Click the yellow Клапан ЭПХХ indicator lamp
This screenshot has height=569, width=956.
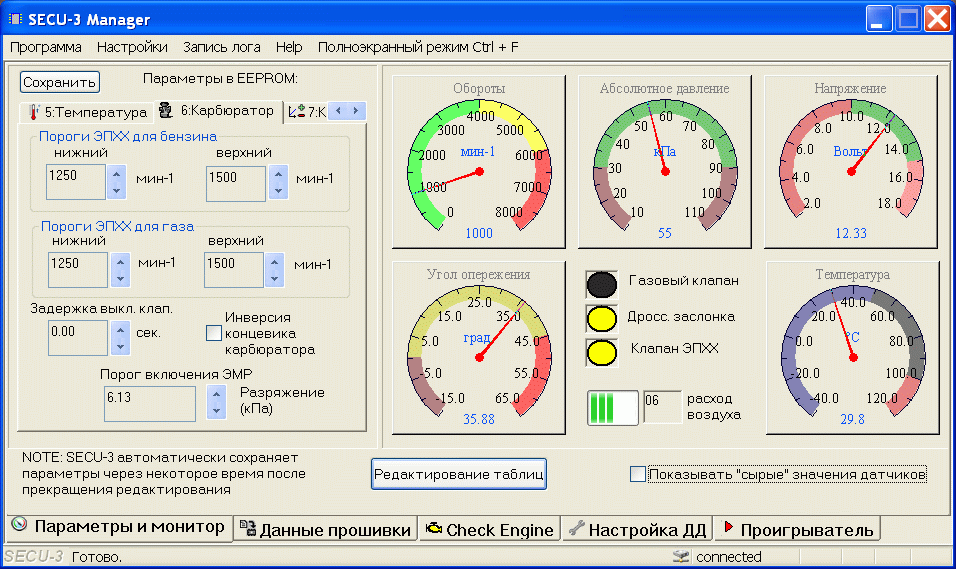coord(601,352)
